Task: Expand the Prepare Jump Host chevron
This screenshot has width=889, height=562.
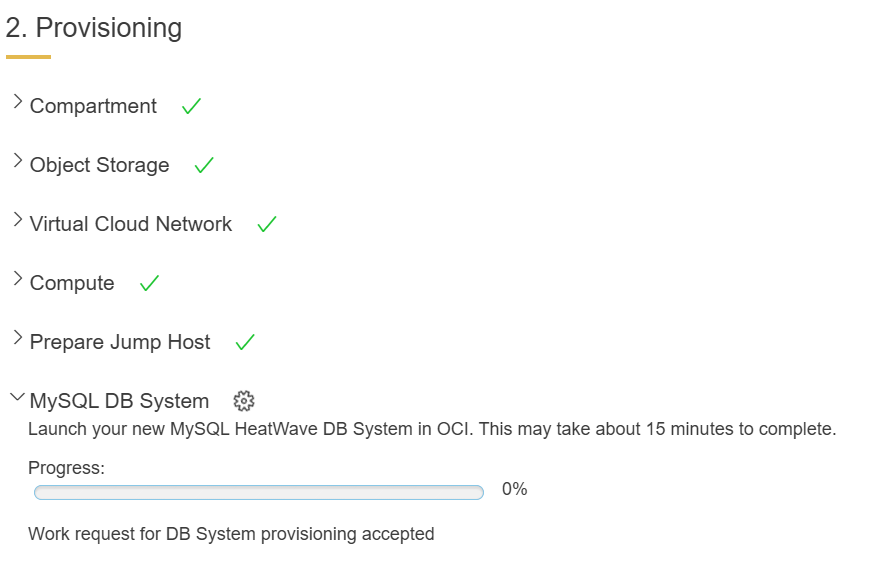Action: coord(17,340)
